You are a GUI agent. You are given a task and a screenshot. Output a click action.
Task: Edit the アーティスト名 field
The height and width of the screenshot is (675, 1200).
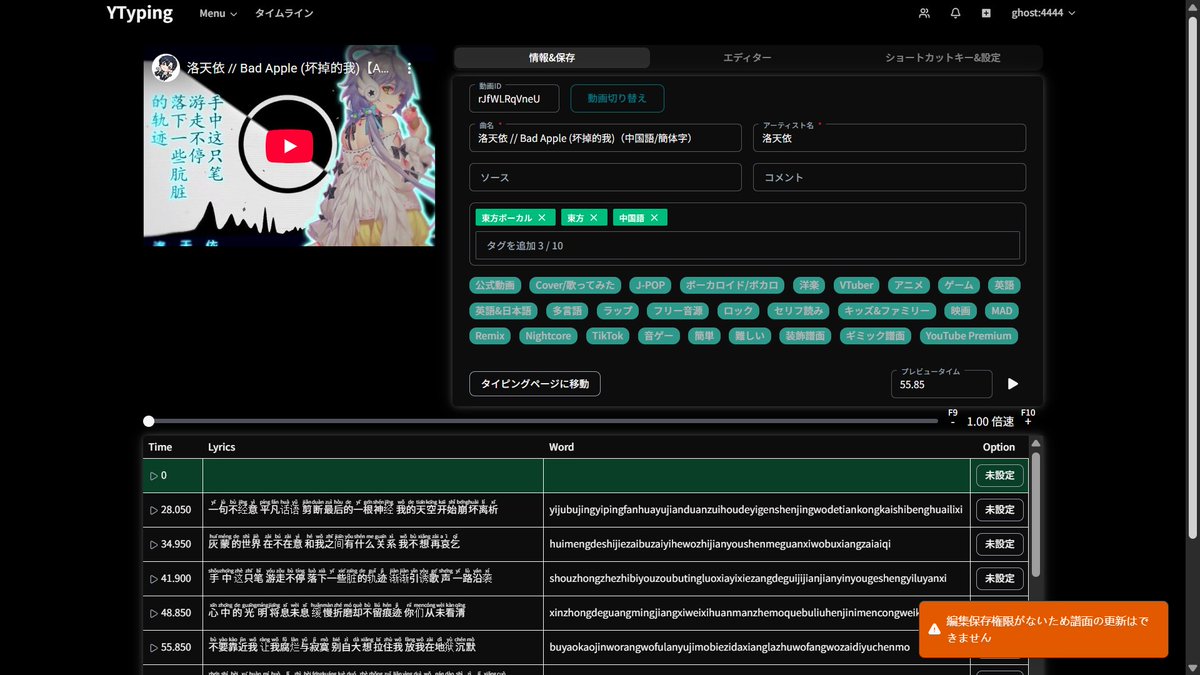[x=889, y=138]
